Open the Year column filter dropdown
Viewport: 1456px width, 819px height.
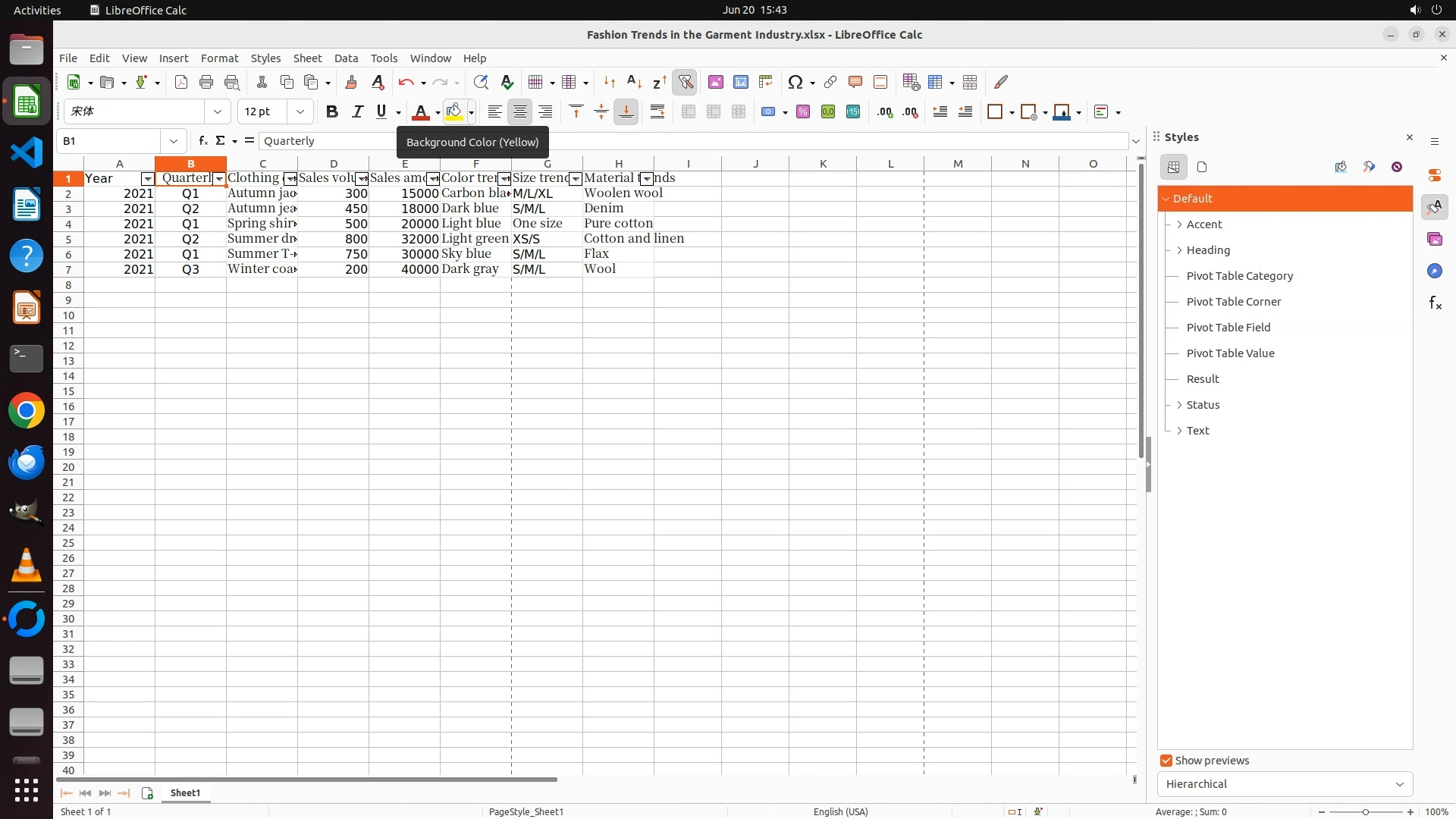click(x=147, y=179)
